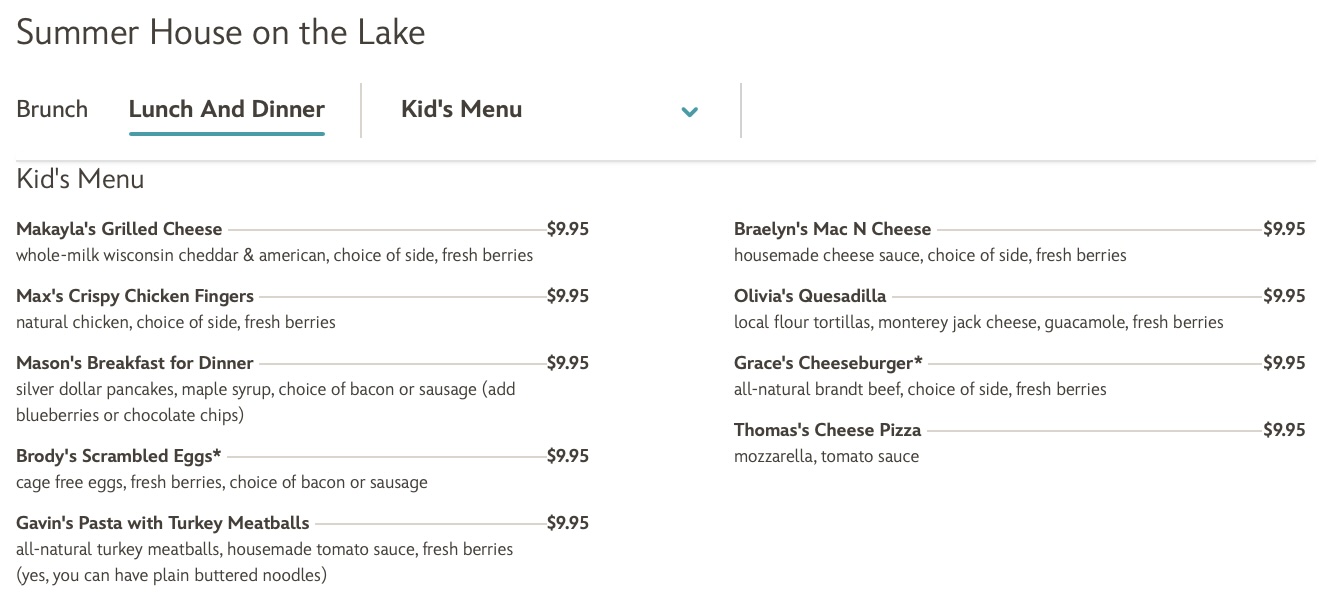Viewport: 1322px width, 612px height.
Task: Click the price beside Thomas's Cheese Pizza
Action: [x=1285, y=430]
